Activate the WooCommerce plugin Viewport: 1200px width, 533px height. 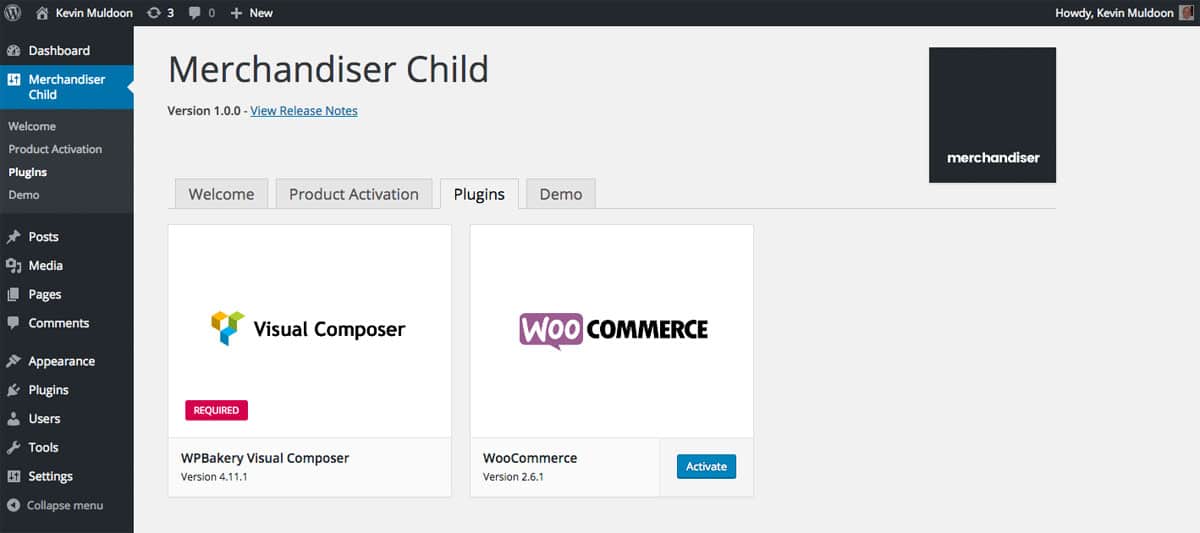(706, 466)
